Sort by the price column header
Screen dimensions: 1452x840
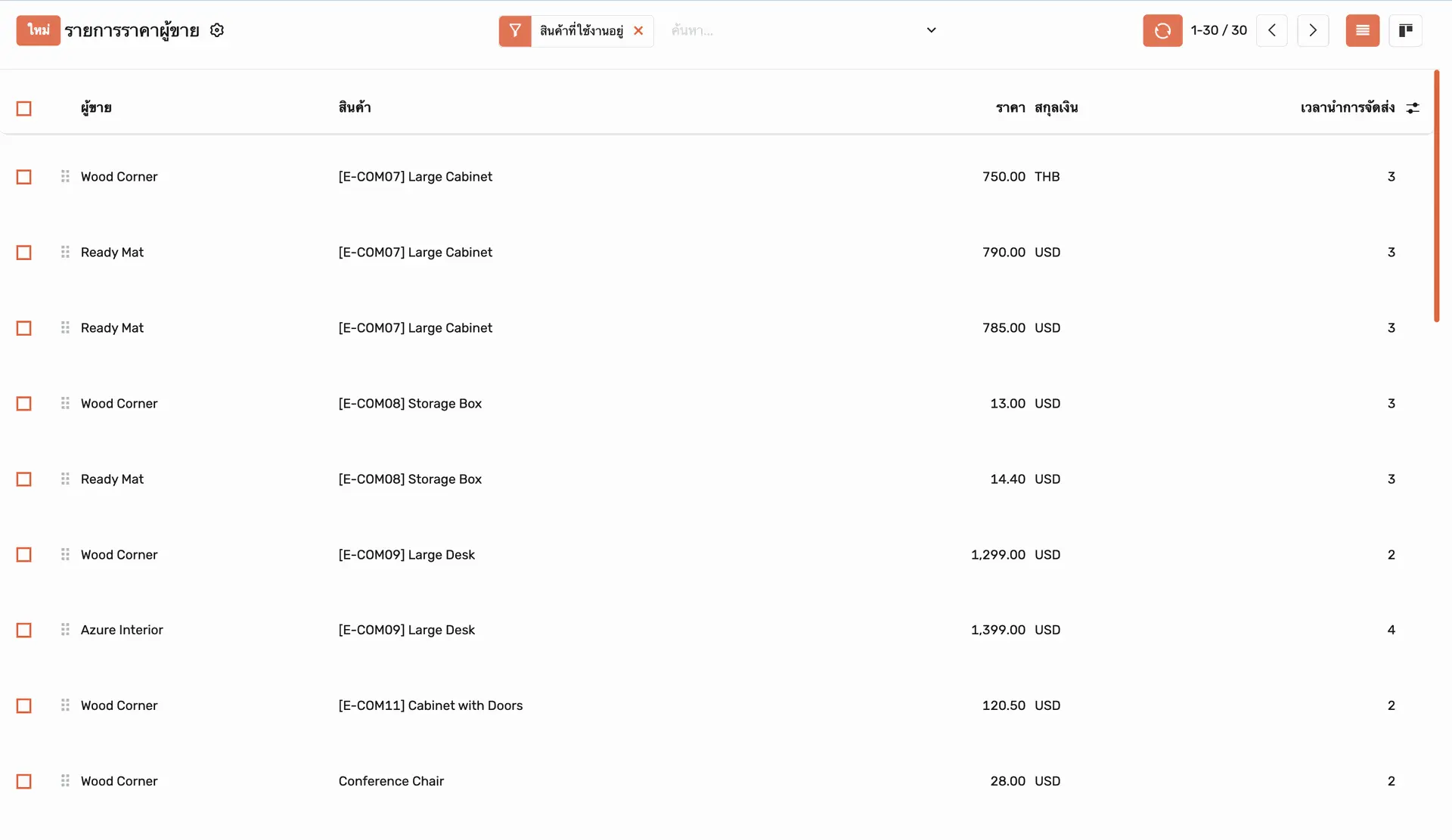tap(1010, 107)
